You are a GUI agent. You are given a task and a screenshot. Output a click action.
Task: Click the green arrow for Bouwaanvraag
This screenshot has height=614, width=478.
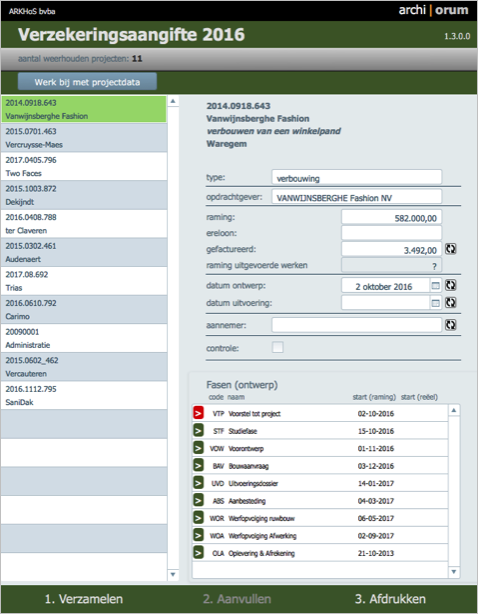[x=198, y=465]
